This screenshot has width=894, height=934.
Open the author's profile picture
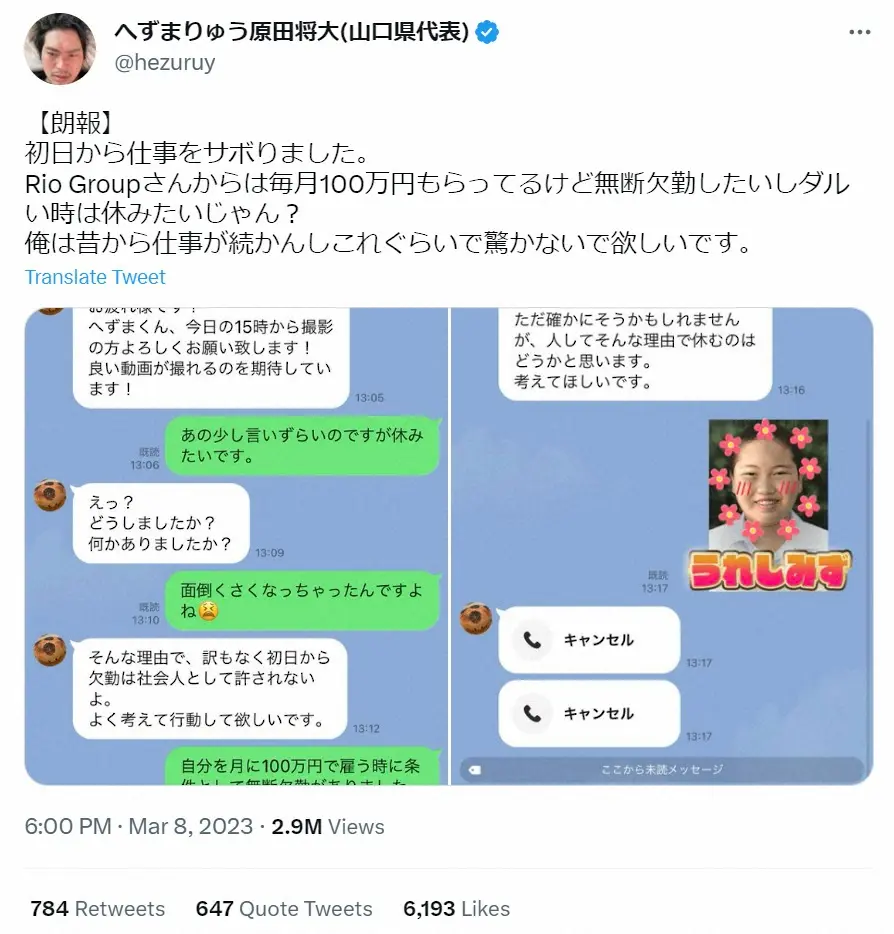60,48
